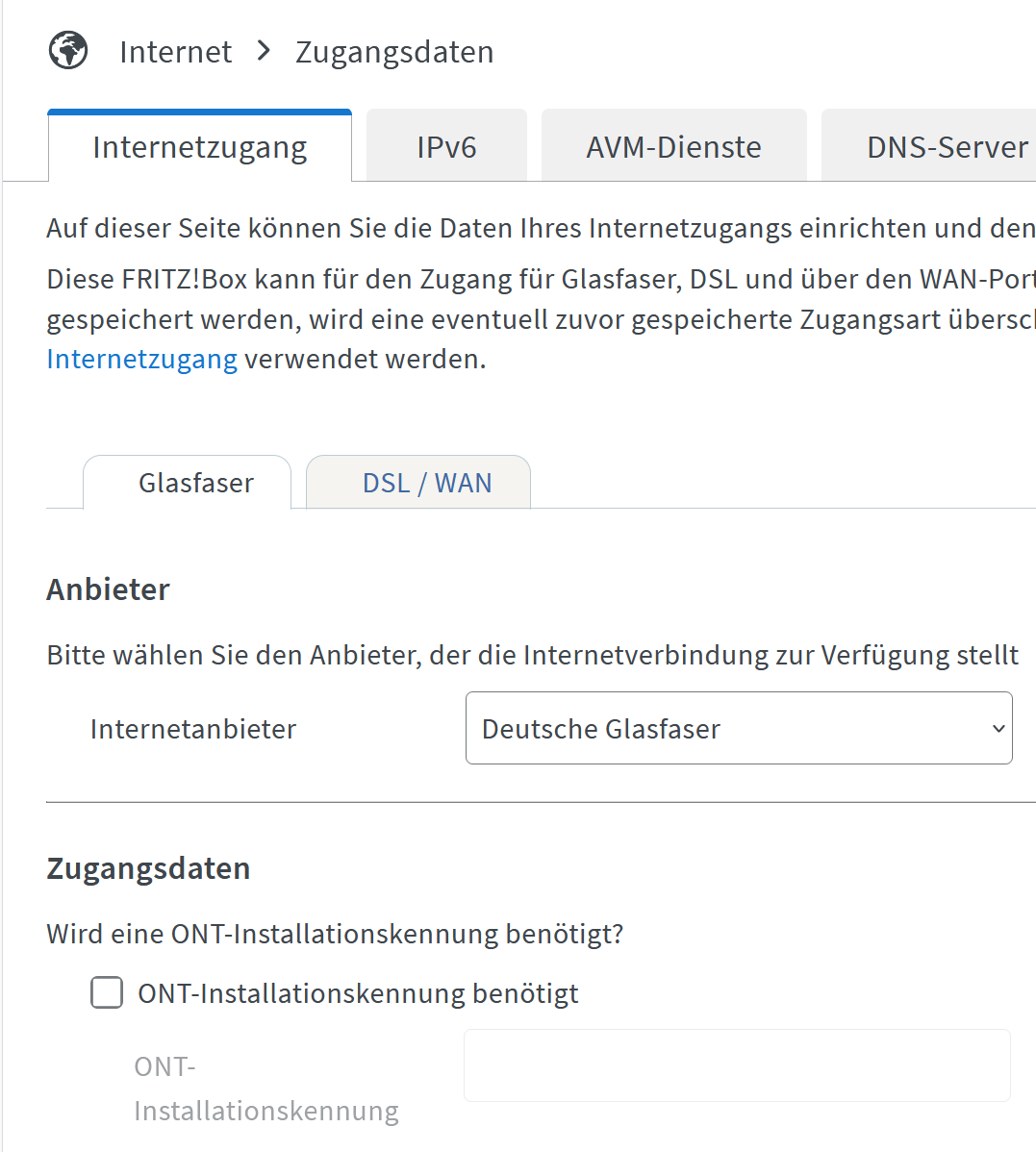Image resolution: width=1036 pixels, height=1152 pixels.
Task: Switch to the DNS-Server tab
Action: point(929,145)
